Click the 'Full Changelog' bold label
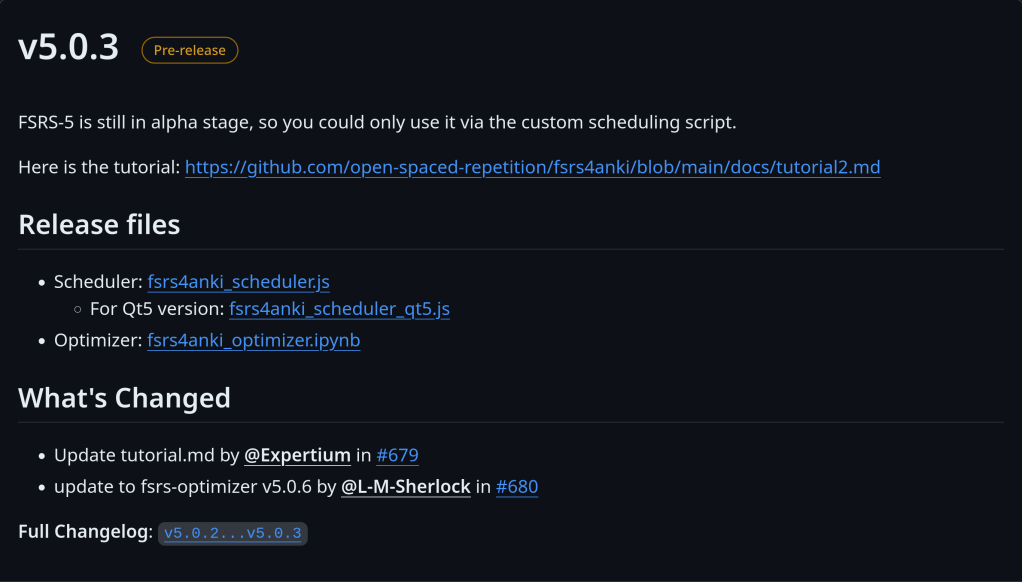The width and height of the screenshot is (1022, 582). pyautogui.click(x=84, y=532)
